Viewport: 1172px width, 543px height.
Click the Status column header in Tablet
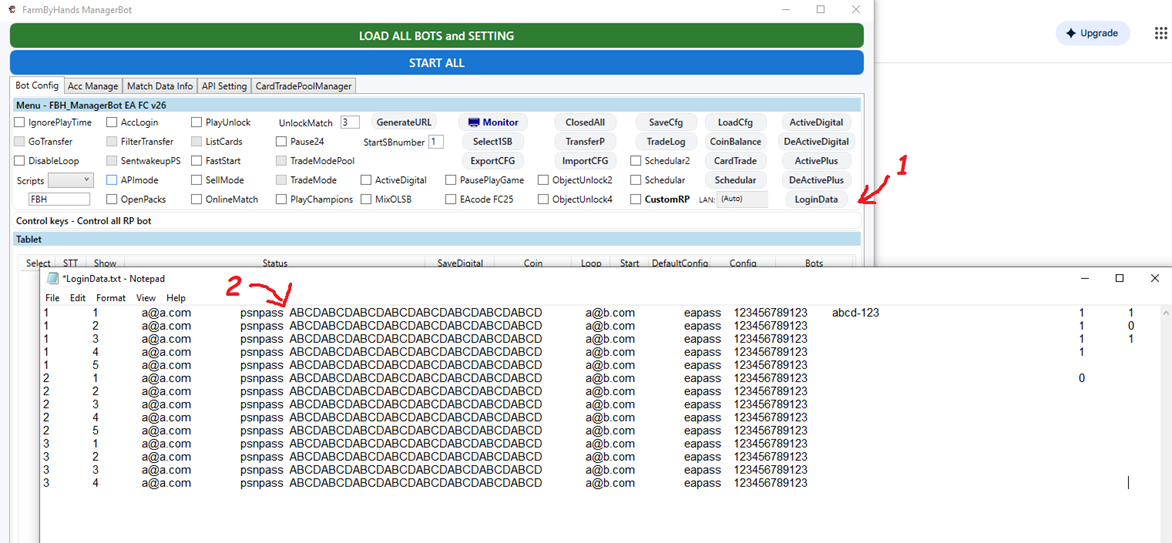(275, 263)
